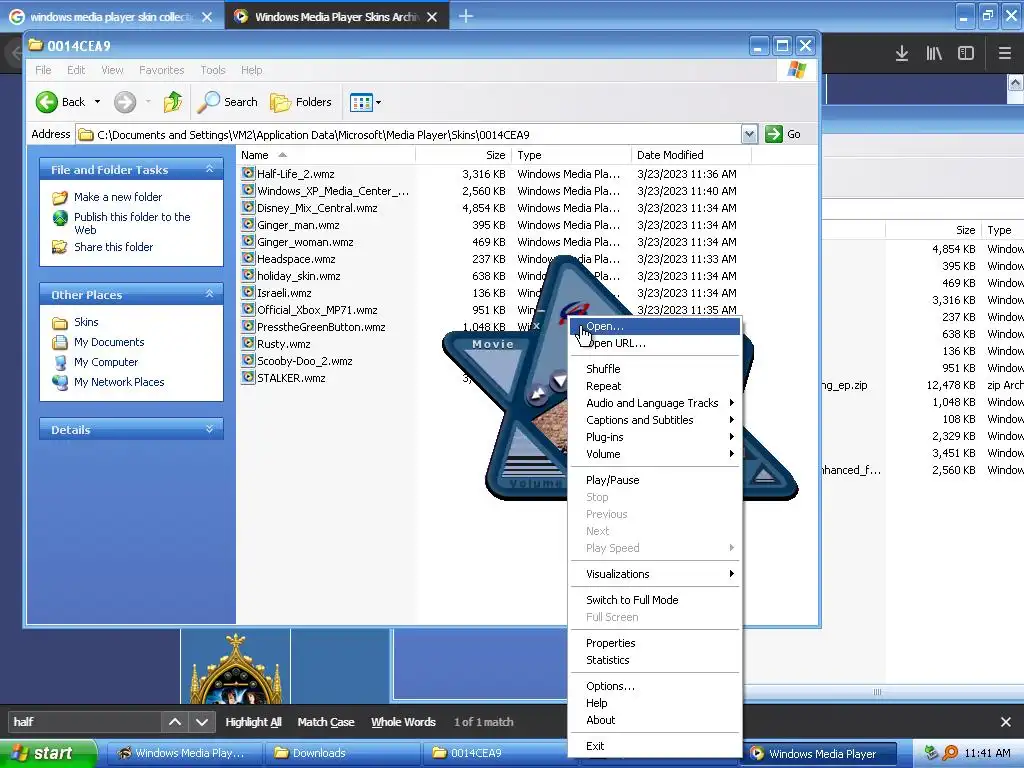Screen dimensions: 1024x768
Task: Expand the Plug-ins submenu
Action: point(656,437)
